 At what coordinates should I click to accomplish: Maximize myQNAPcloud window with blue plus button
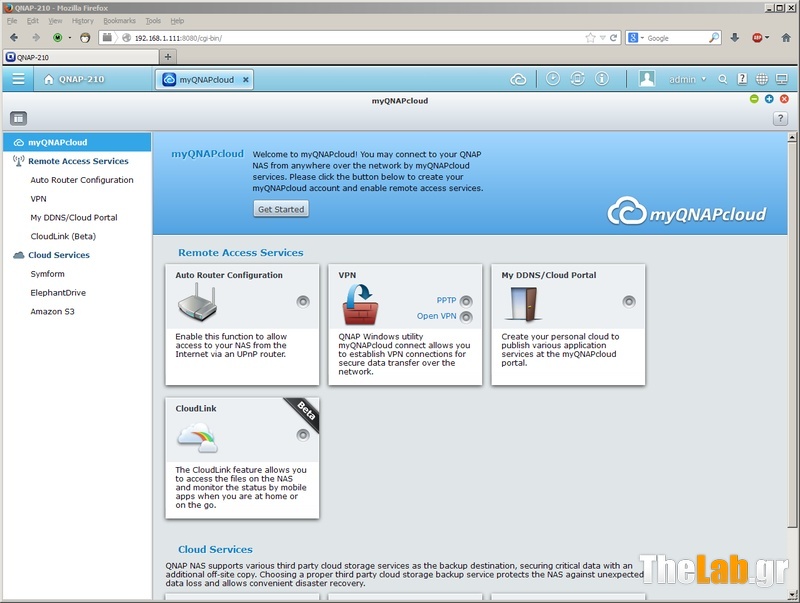pyautogui.click(x=769, y=99)
